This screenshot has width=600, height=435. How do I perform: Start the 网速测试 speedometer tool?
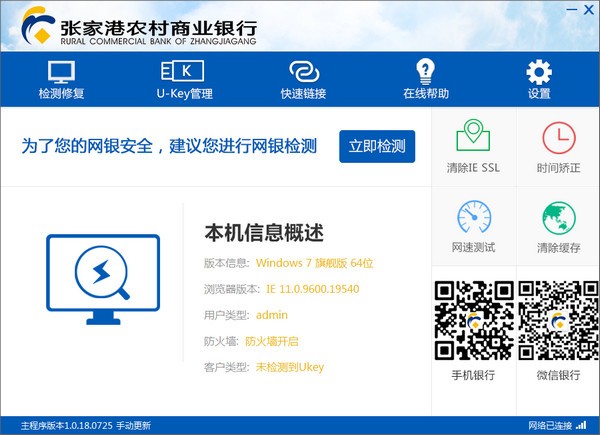(474, 226)
